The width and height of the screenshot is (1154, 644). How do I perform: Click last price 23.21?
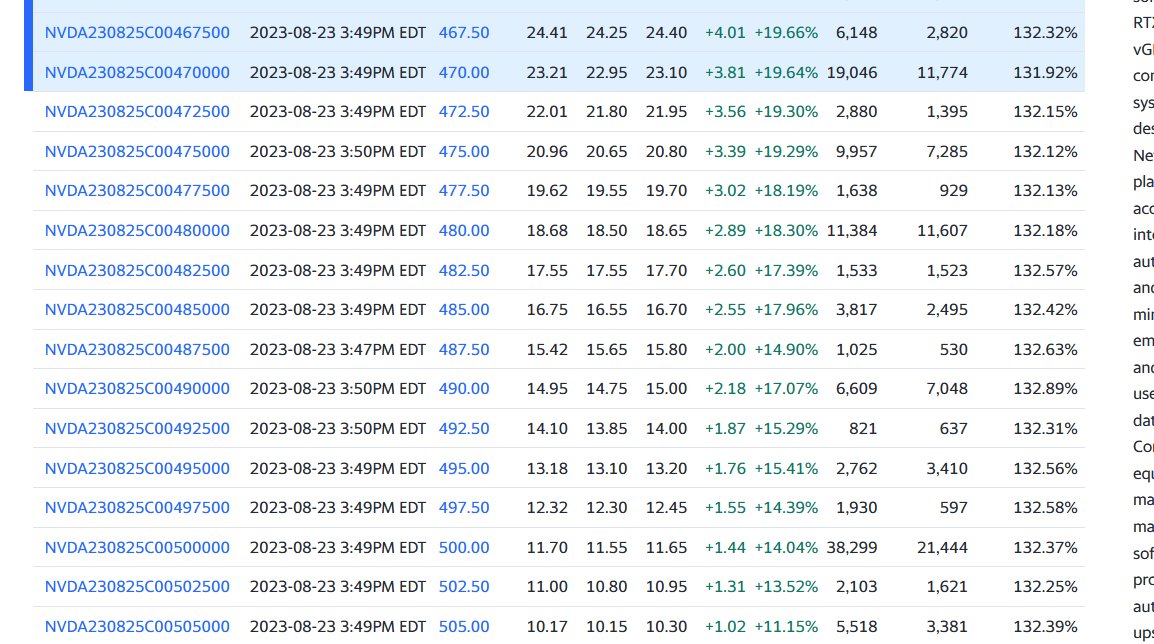[547, 72]
